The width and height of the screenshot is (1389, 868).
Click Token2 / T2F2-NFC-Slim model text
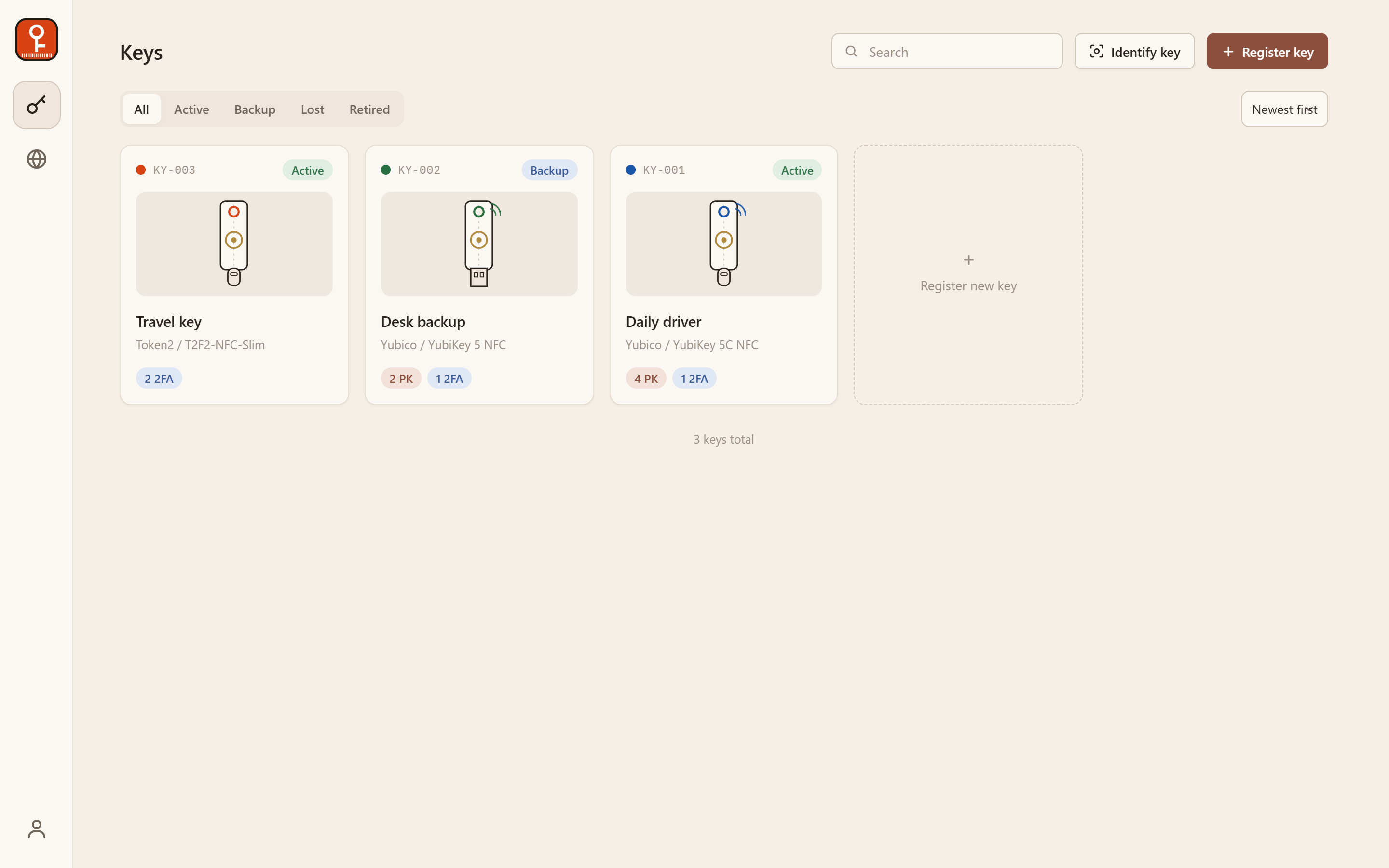coord(200,345)
